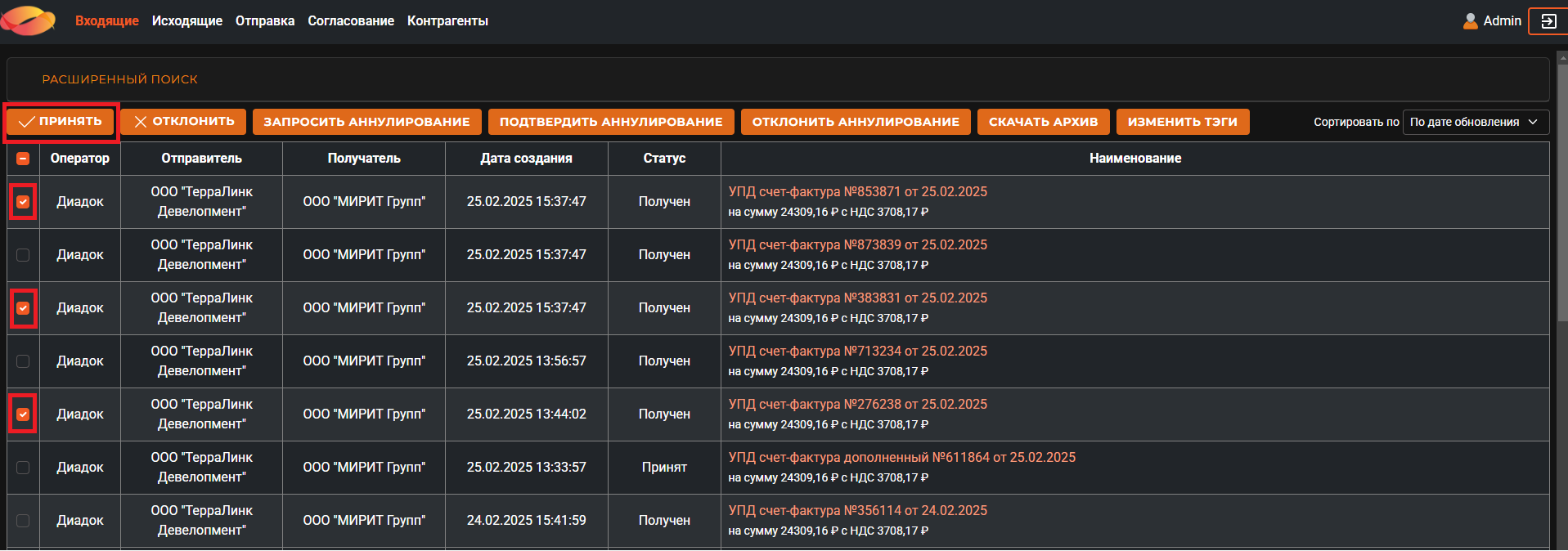
Task: Open document УПД счет-фактура №383831
Action: (x=857, y=298)
